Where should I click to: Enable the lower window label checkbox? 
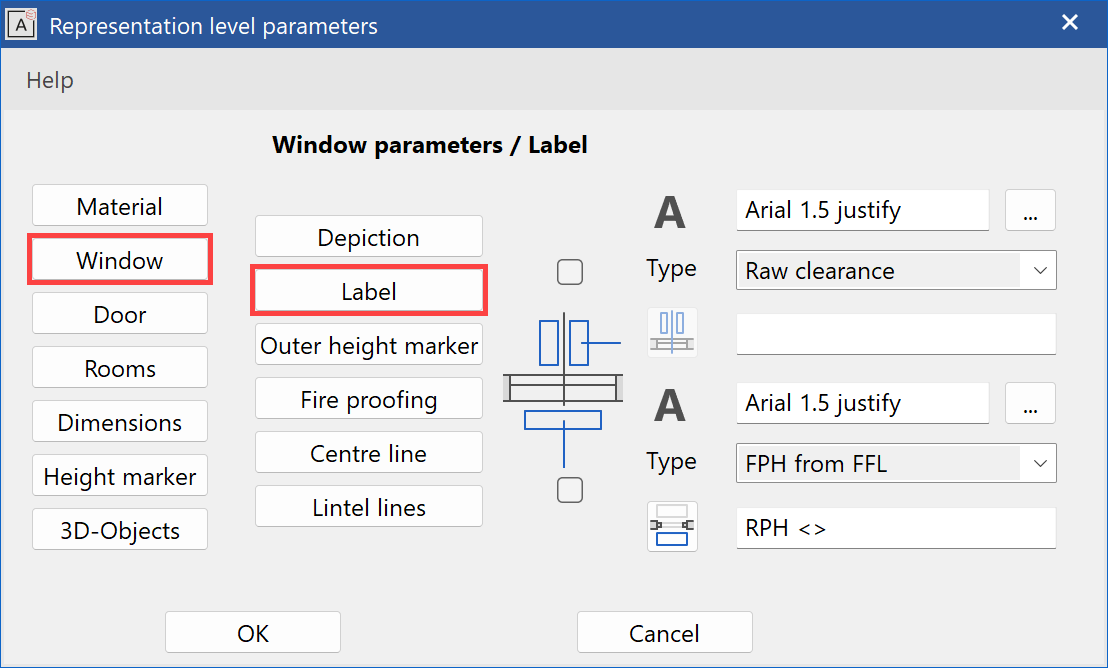[570, 490]
